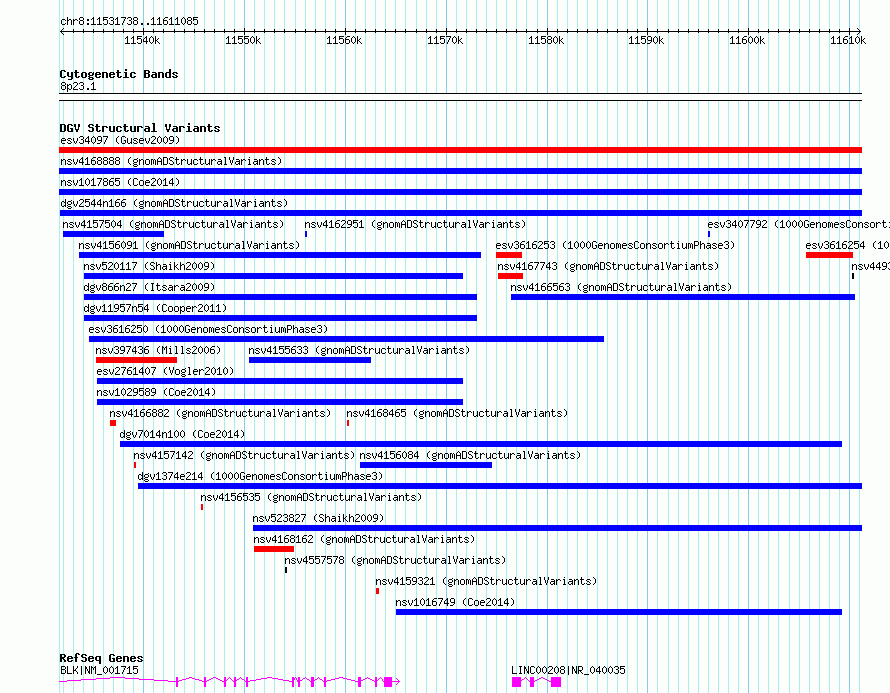Click the 8p23.1 cytogenetic band label
The image size is (890, 693).
(78, 86)
